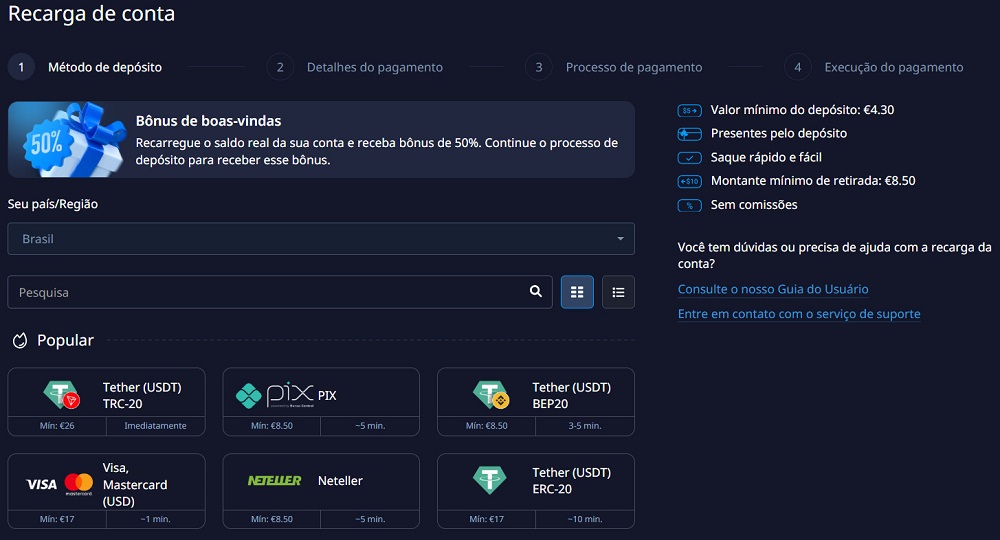Select Tether (USDT) ERC-20 card
1000x540 pixels.
coord(536,491)
